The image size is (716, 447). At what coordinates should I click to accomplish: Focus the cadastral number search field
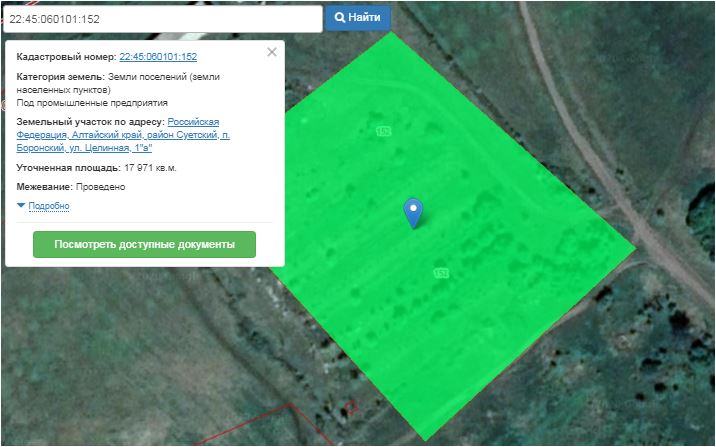[163, 19]
